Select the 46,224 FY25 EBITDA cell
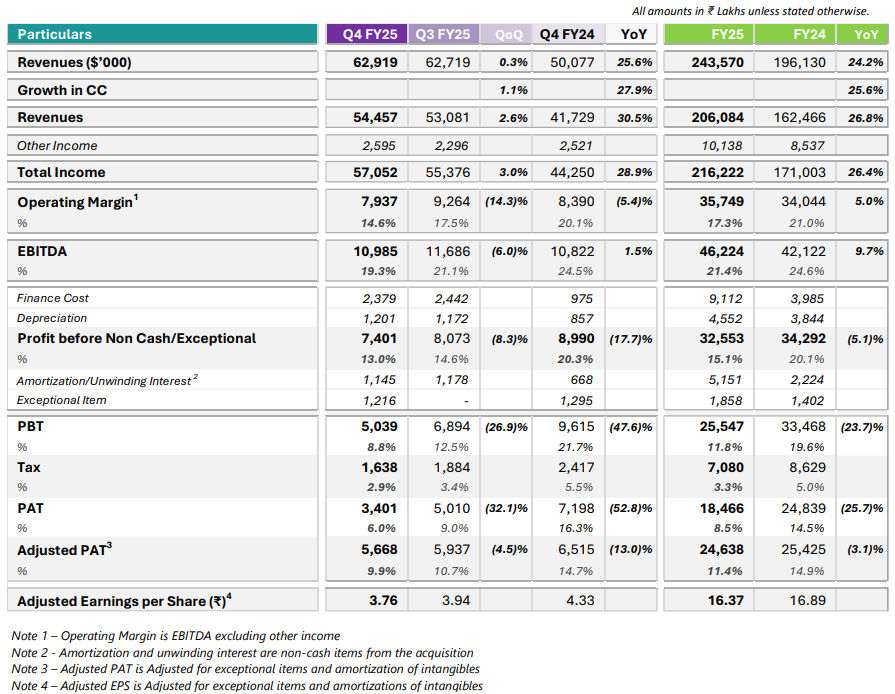895x694 pixels. coord(721,251)
